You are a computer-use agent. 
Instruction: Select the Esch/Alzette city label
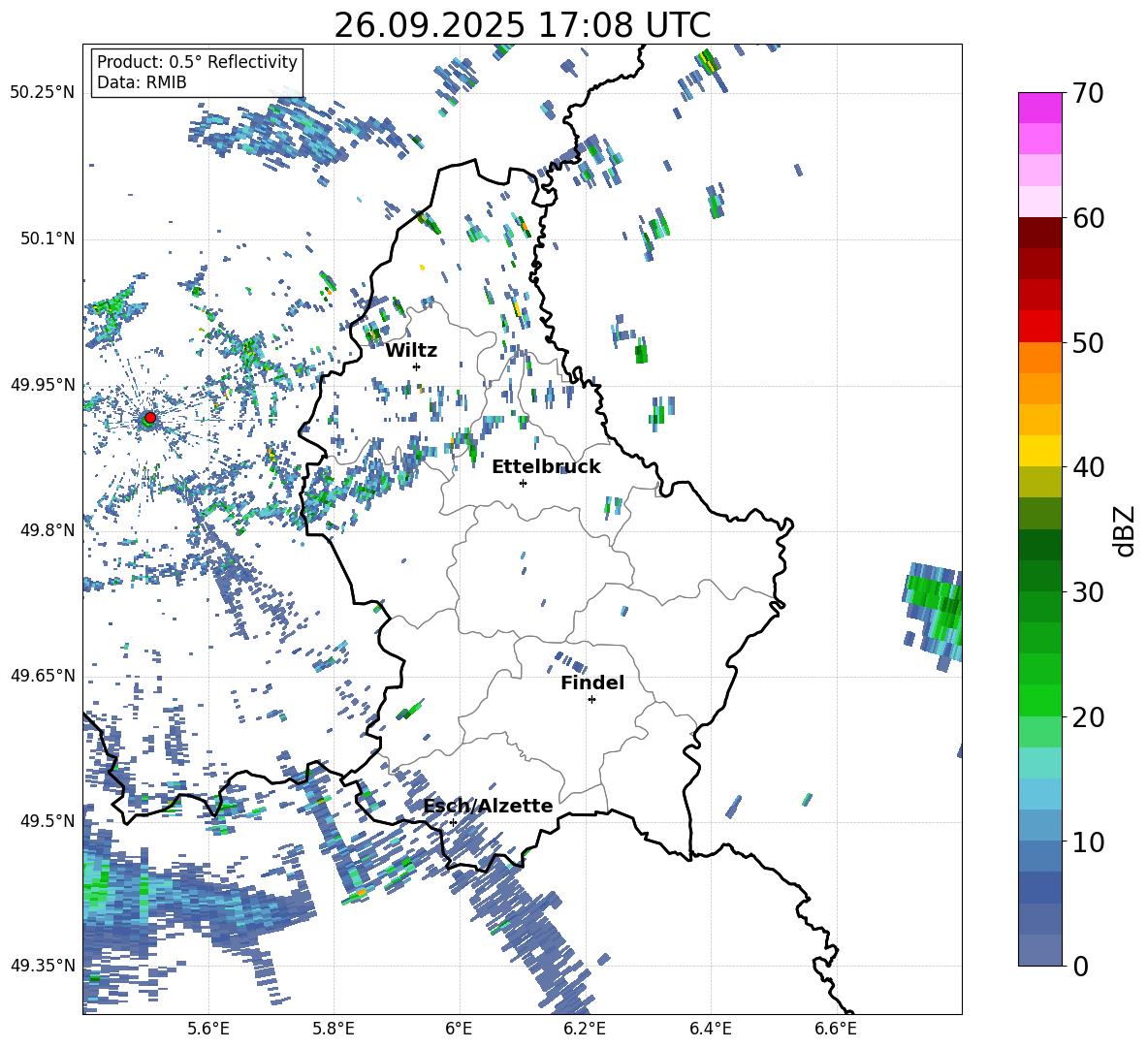(488, 806)
